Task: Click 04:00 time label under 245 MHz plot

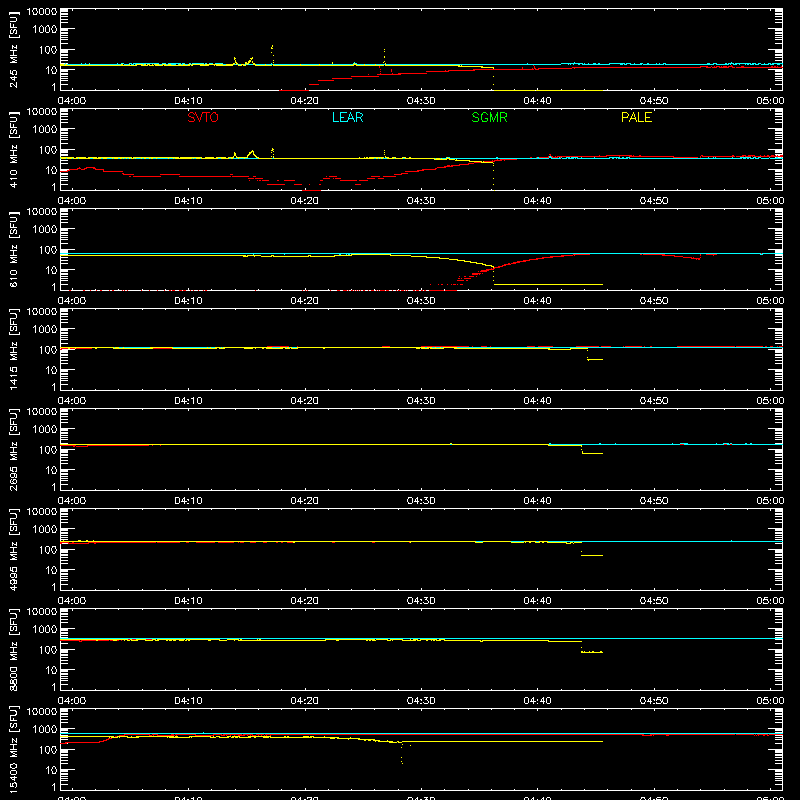Action: click(x=71, y=101)
